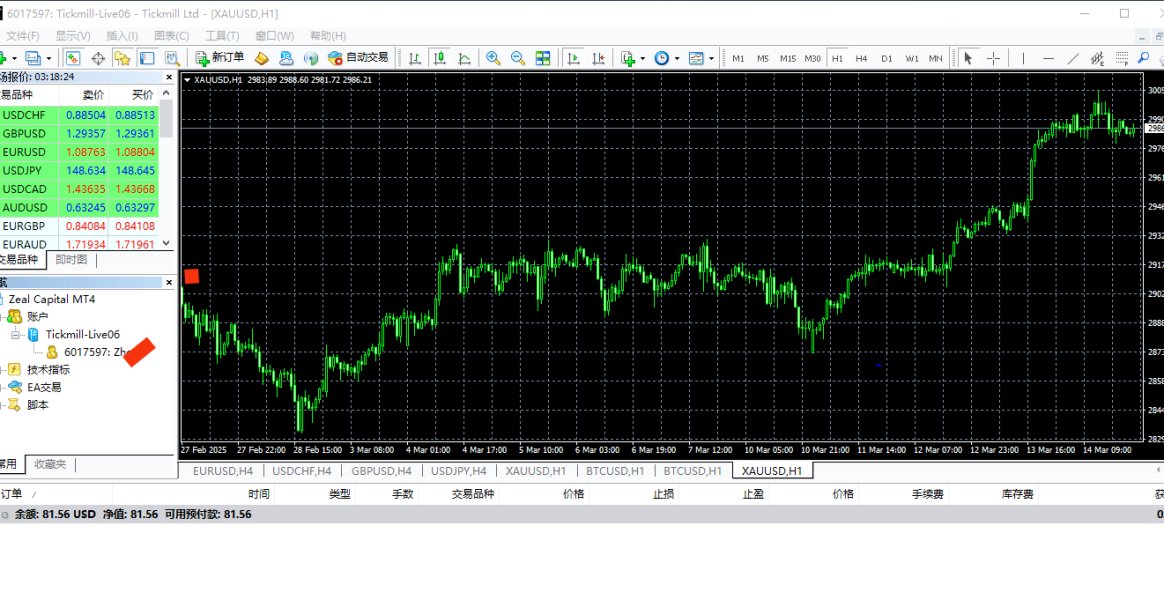This screenshot has width=1164, height=600.
Task: Open the 收藏夹 tab in Navigator
Action: tap(50, 464)
